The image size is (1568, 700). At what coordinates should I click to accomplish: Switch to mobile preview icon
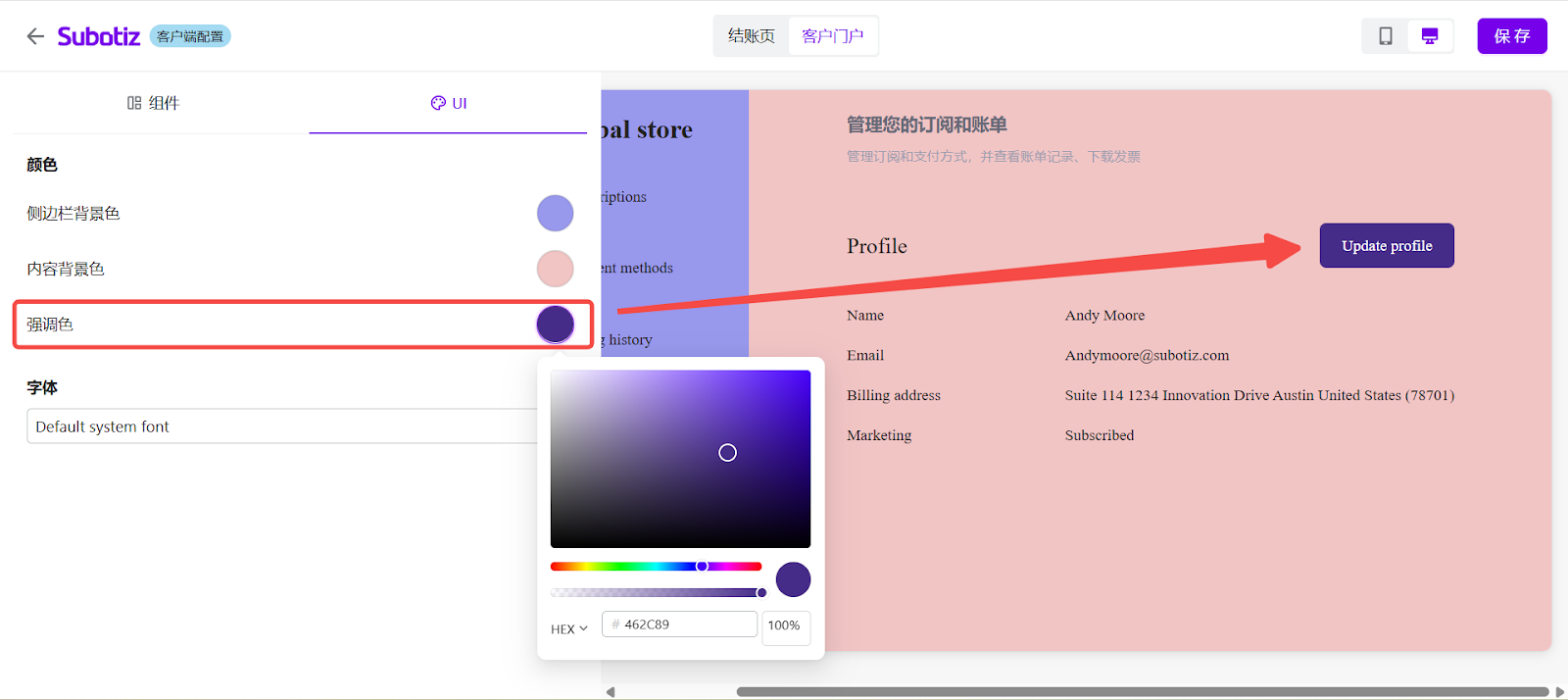click(x=1386, y=36)
